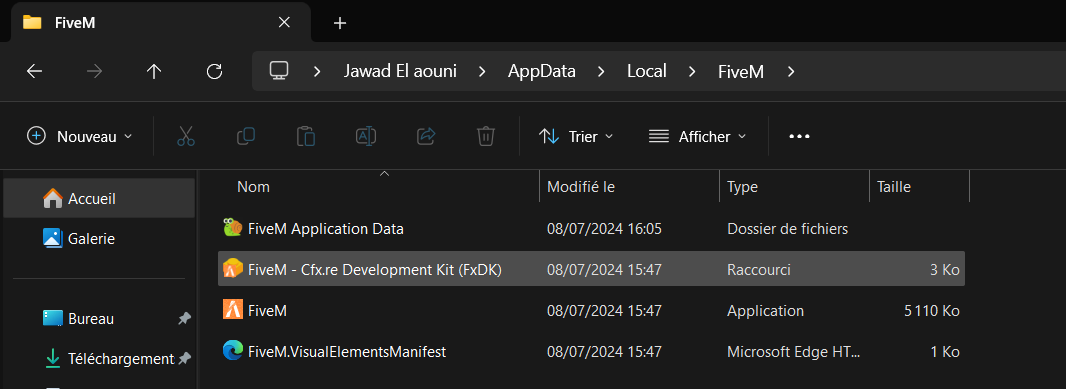Click the folder icon on FiveM tab
Screen dimensions: 1066x389
pos(31,22)
